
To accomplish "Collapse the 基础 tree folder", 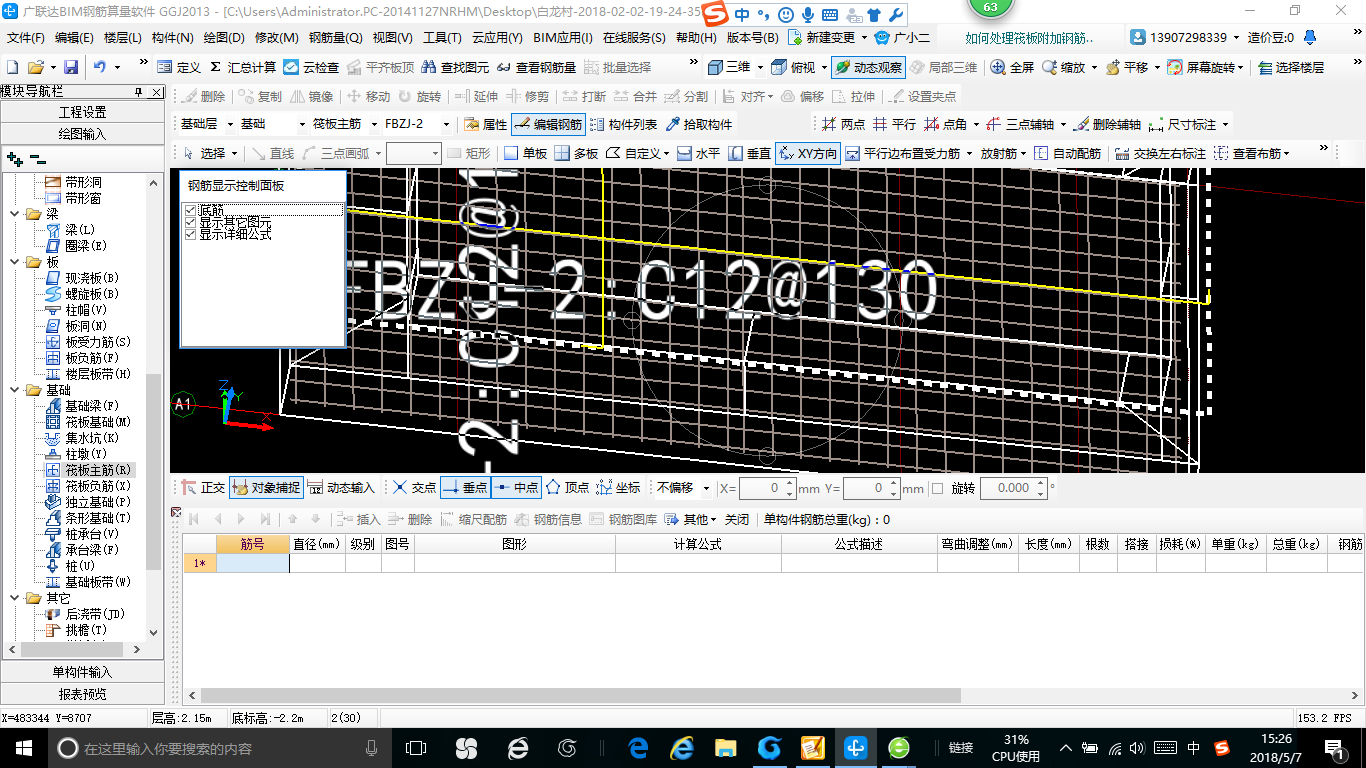I will pos(15,390).
